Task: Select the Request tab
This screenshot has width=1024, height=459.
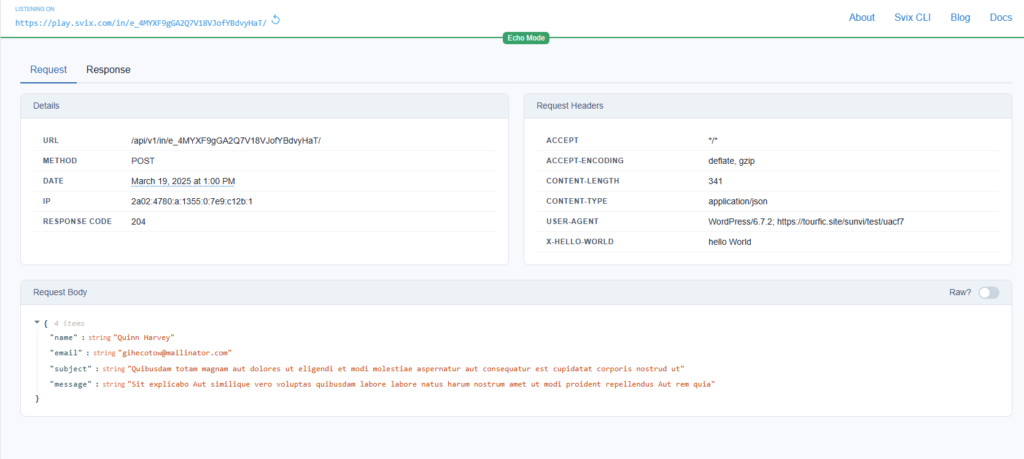Action: point(48,70)
